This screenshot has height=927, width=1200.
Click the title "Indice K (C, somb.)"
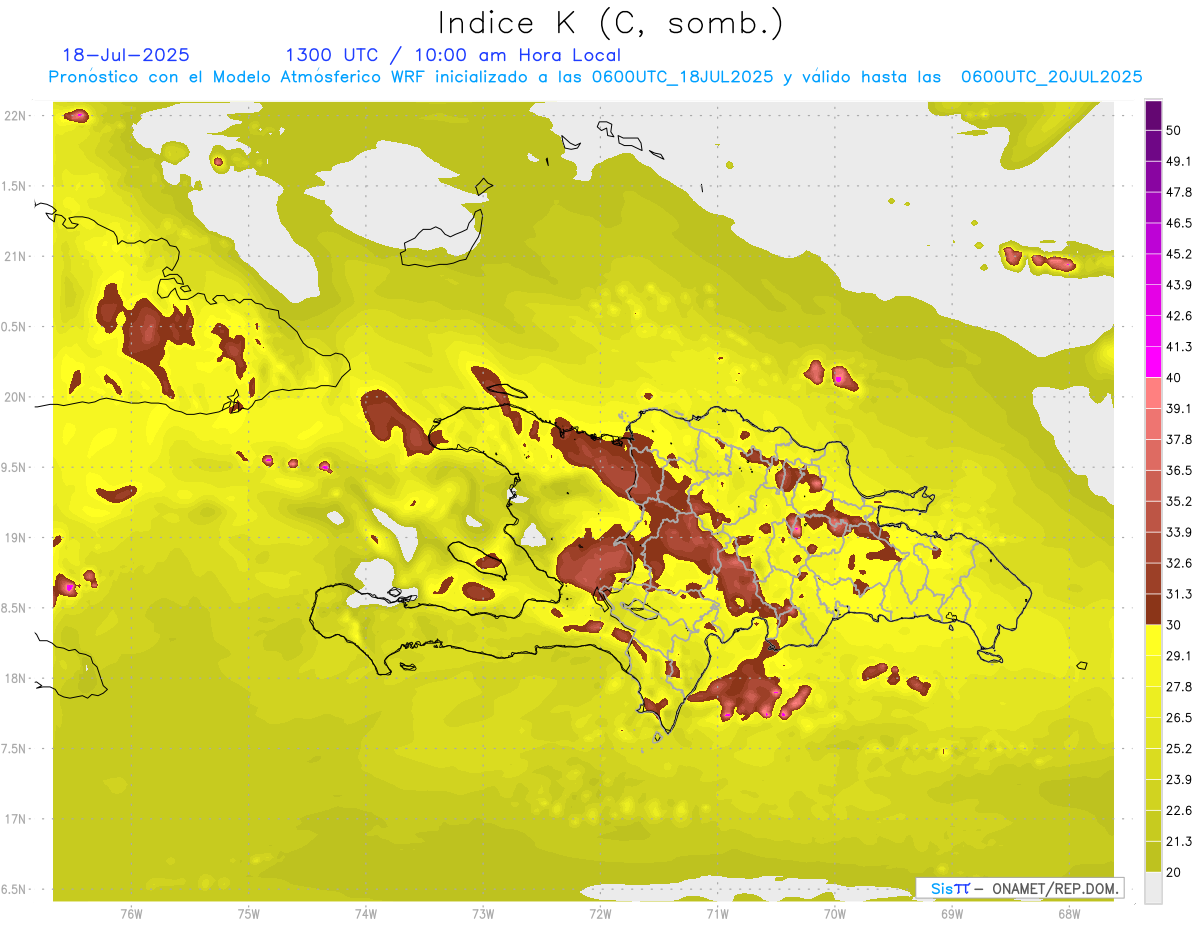coord(610,22)
